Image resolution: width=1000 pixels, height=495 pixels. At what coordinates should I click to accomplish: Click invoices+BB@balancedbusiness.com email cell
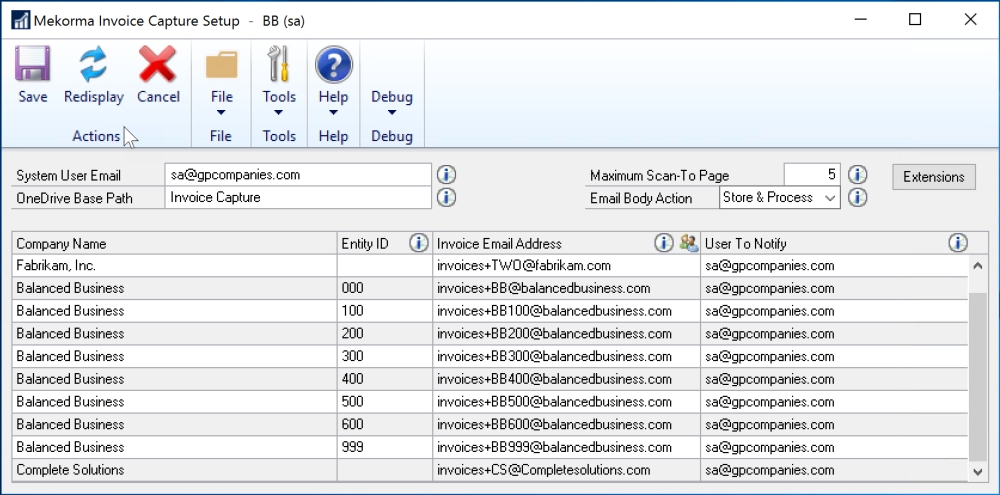tap(566, 288)
